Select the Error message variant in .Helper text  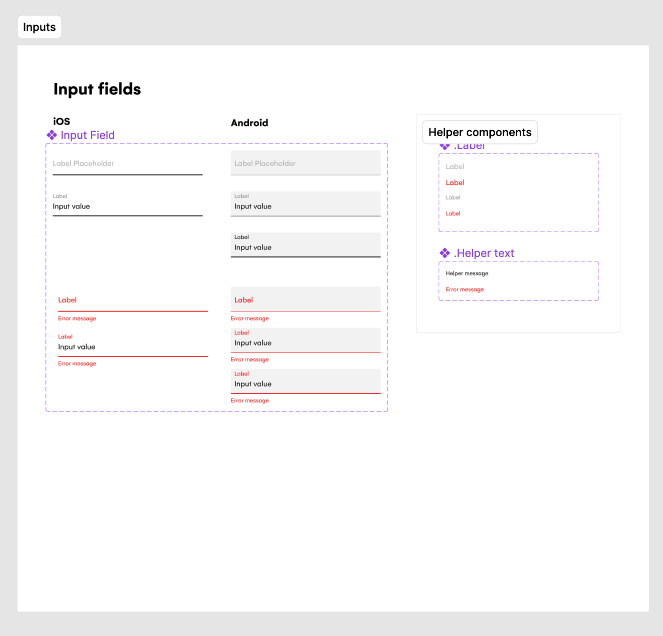(465, 289)
